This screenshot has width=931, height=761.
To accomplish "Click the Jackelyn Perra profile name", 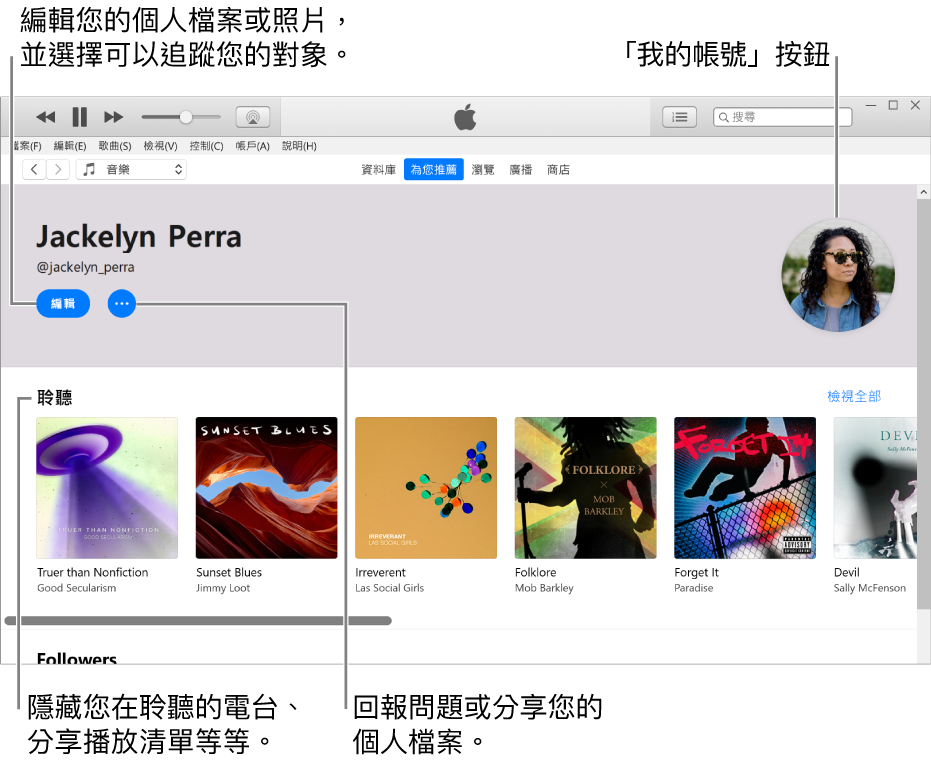I will [139, 237].
